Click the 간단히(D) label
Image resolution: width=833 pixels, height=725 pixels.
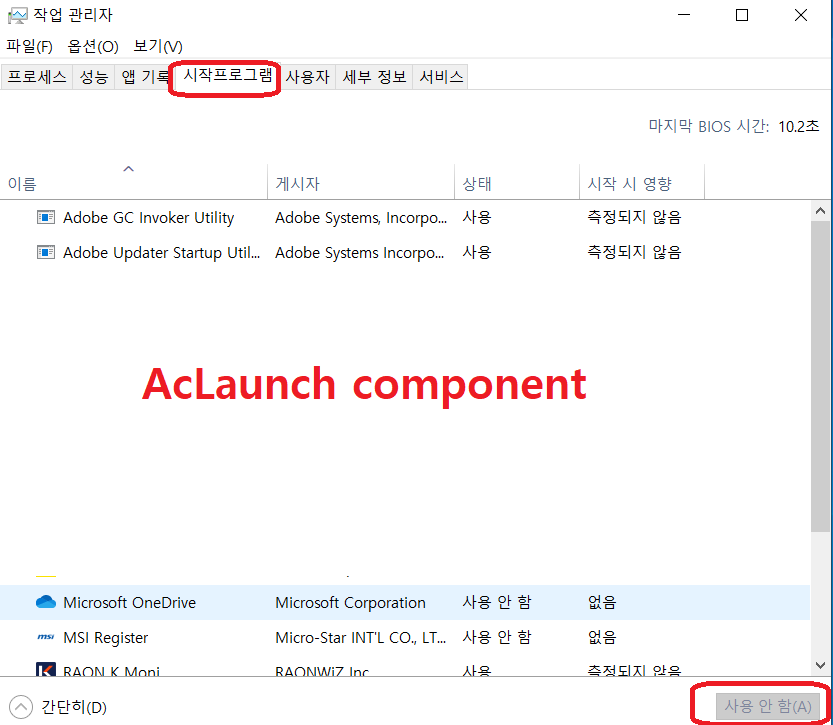(74, 707)
